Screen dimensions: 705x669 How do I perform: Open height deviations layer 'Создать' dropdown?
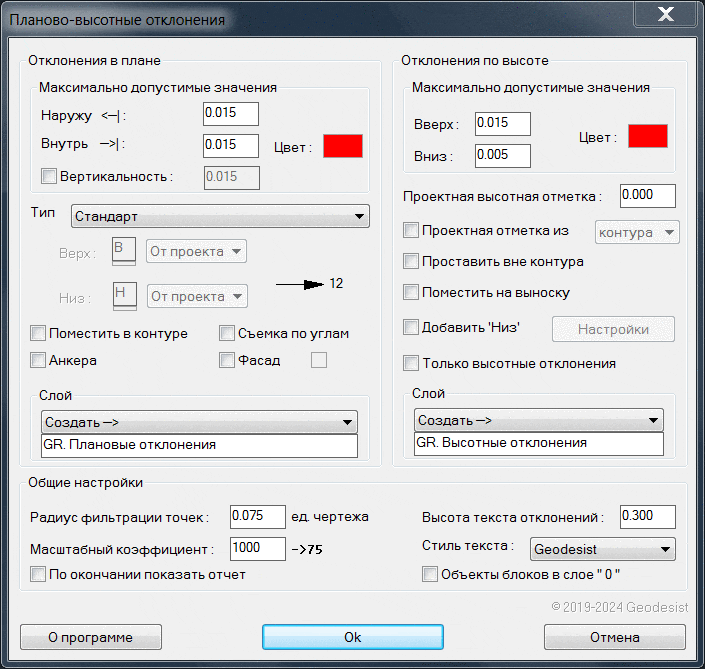[538, 421]
